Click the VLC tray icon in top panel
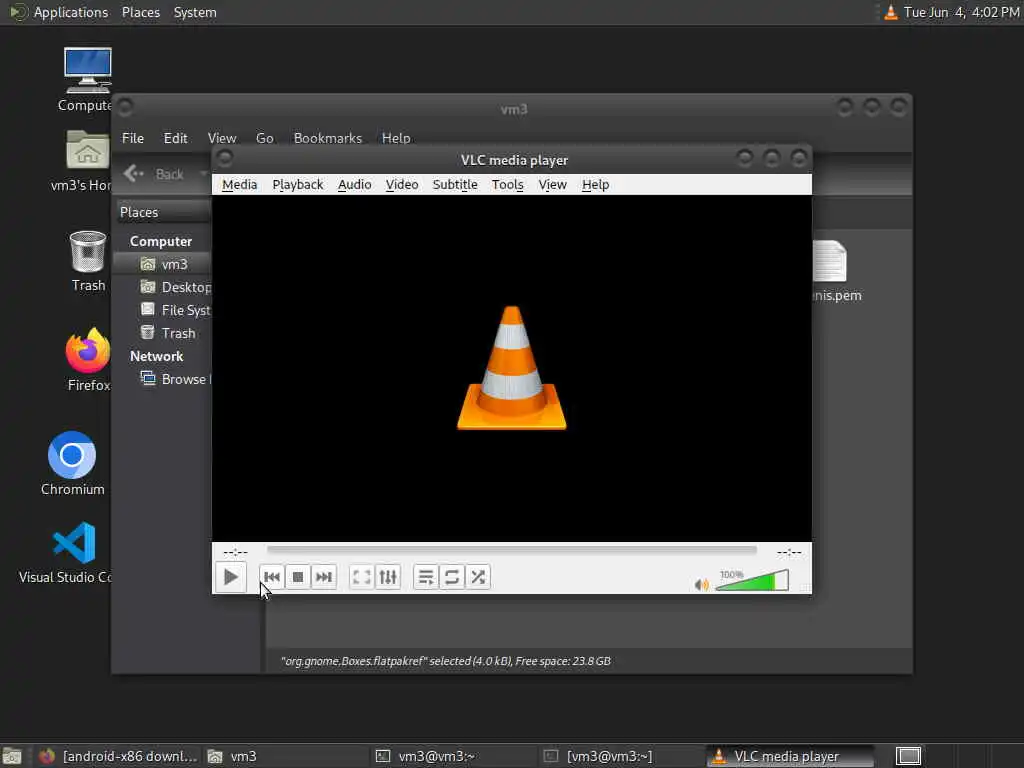The width and height of the screenshot is (1024, 768). click(x=890, y=12)
